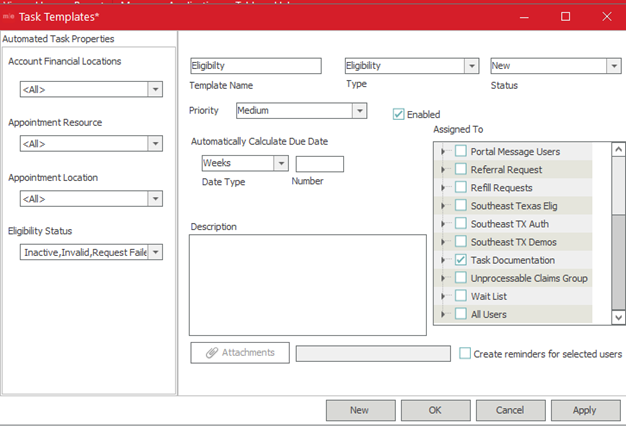Image resolution: width=626 pixels, height=429 pixels.
Task: Uncheck the Task Documentation checkbox
Action: click(460, 260)
